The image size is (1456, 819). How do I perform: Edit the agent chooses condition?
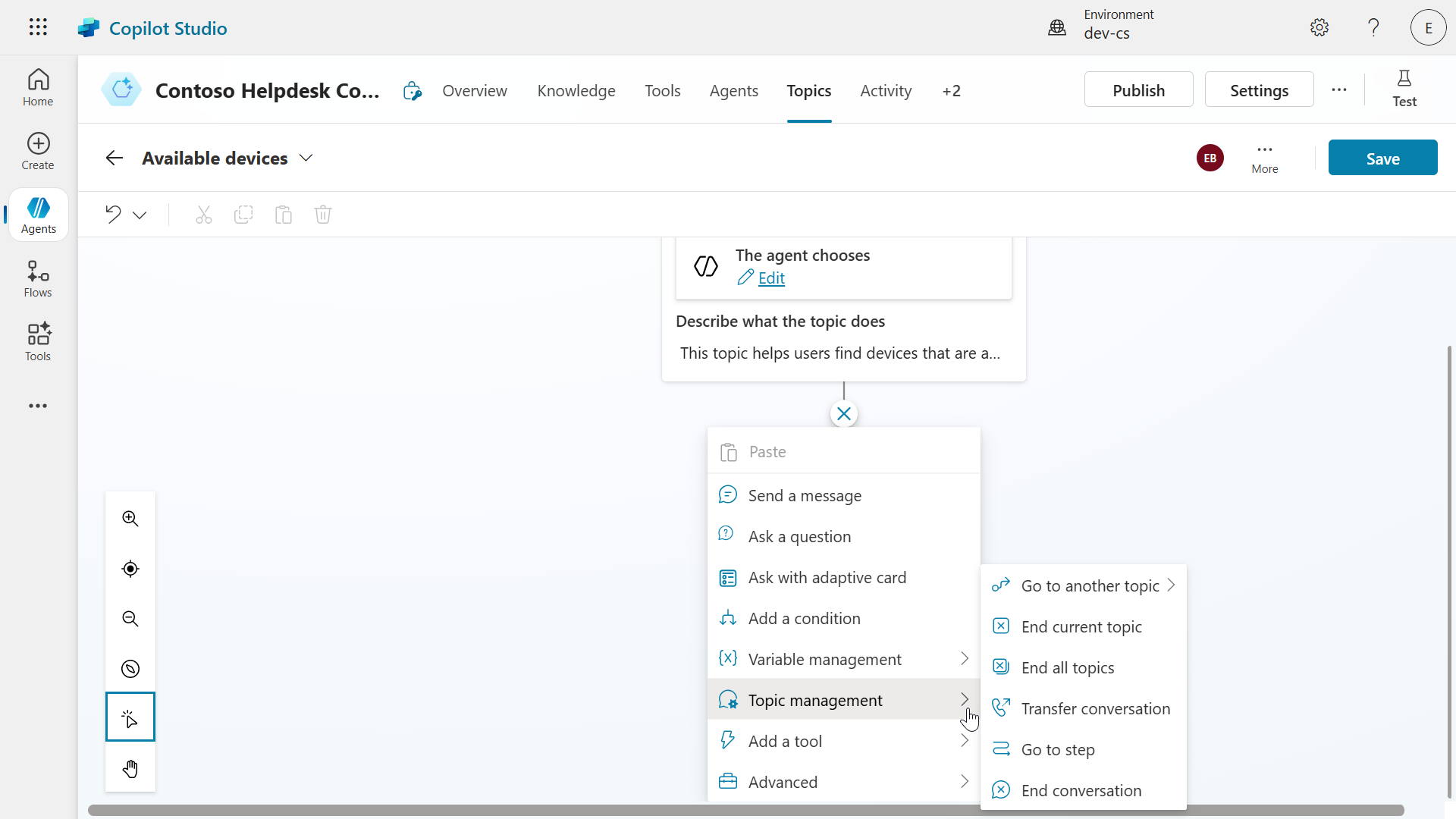771,278
